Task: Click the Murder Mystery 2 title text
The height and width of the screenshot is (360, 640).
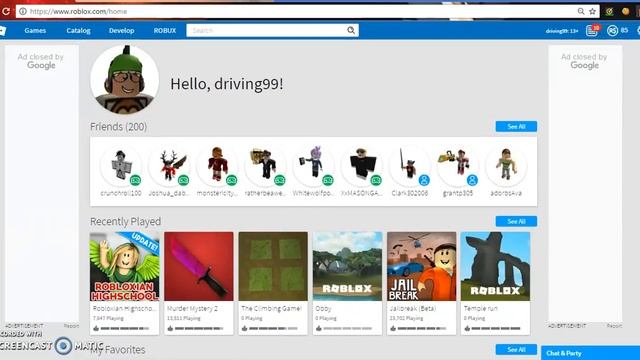Action: [x=192, y=309]
